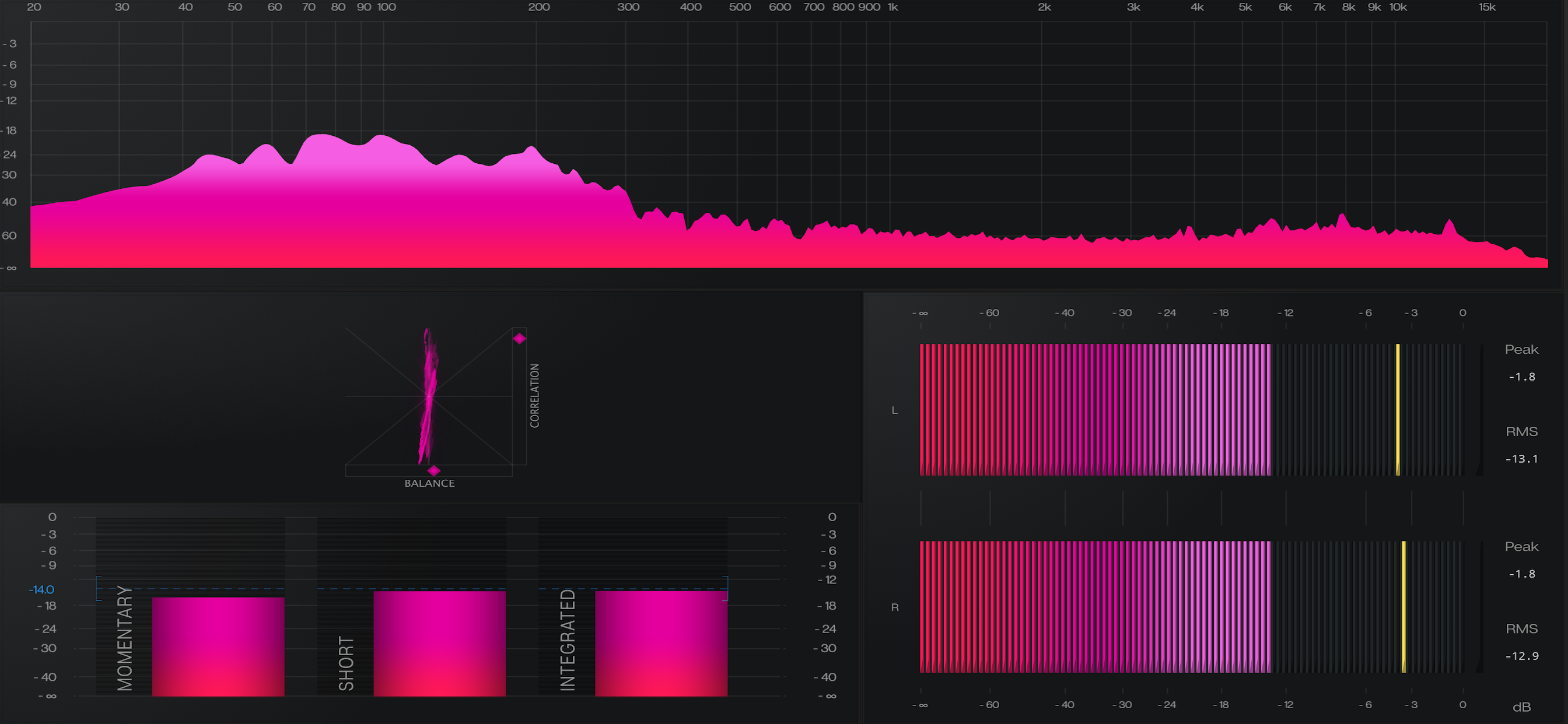
Task: Select the Integrated loudness bar
Action: click(661, 643)
